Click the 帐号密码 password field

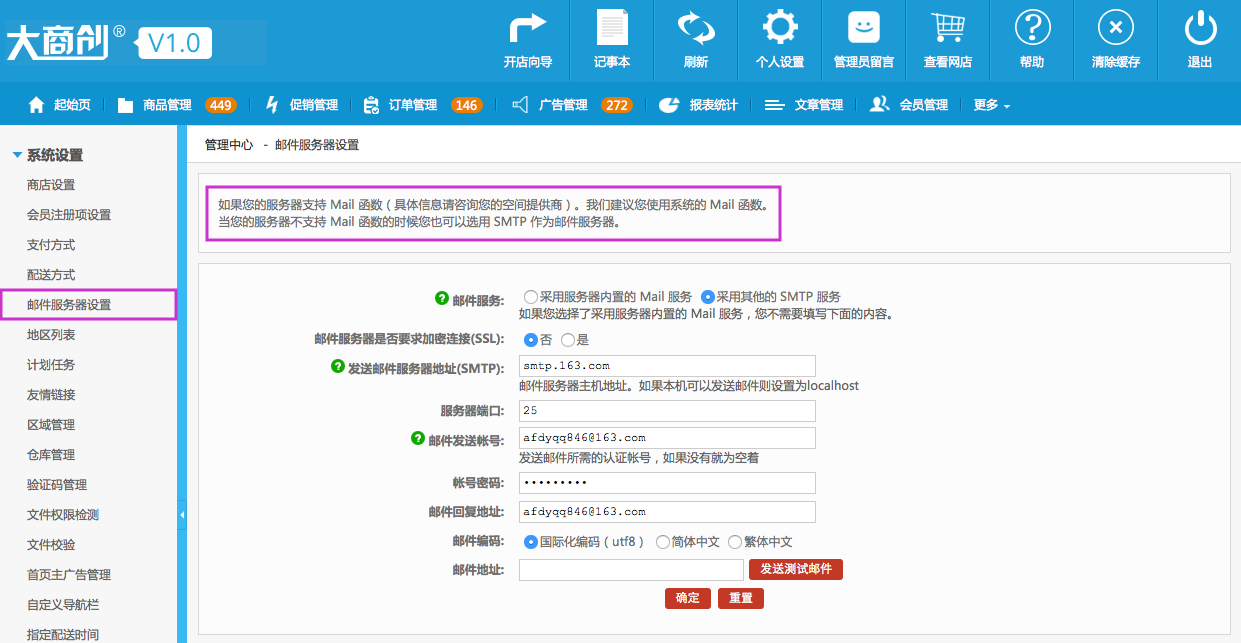coord(667,483)
